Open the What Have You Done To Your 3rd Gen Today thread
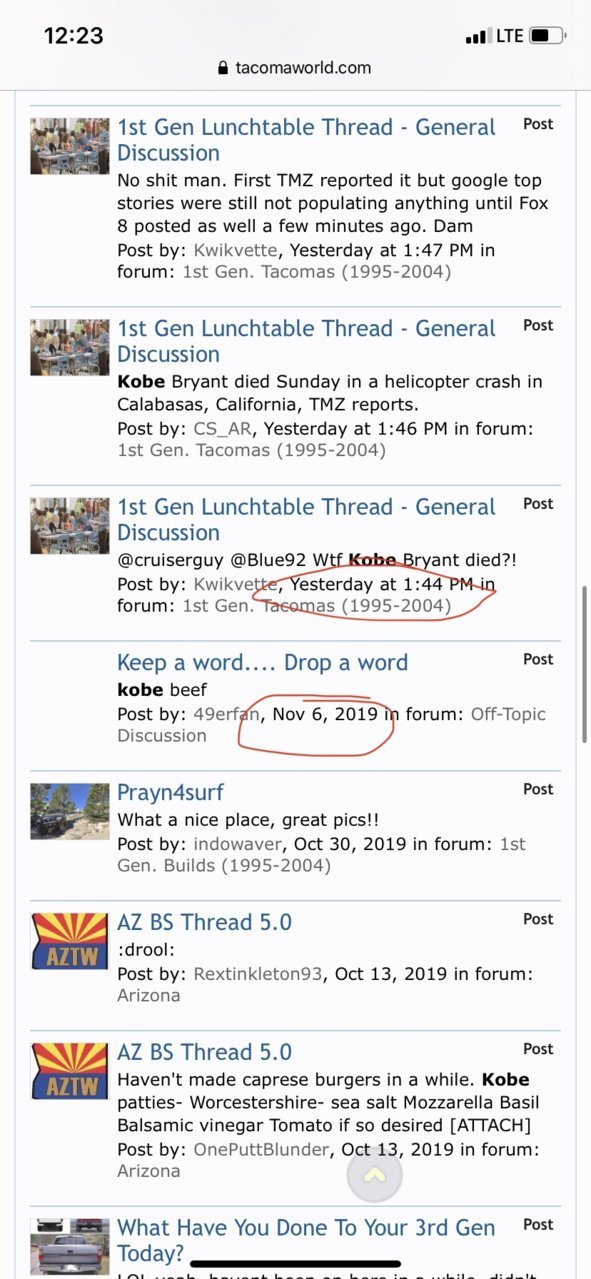Viewport: 591px width, 1279px height. coord(306,1240)
